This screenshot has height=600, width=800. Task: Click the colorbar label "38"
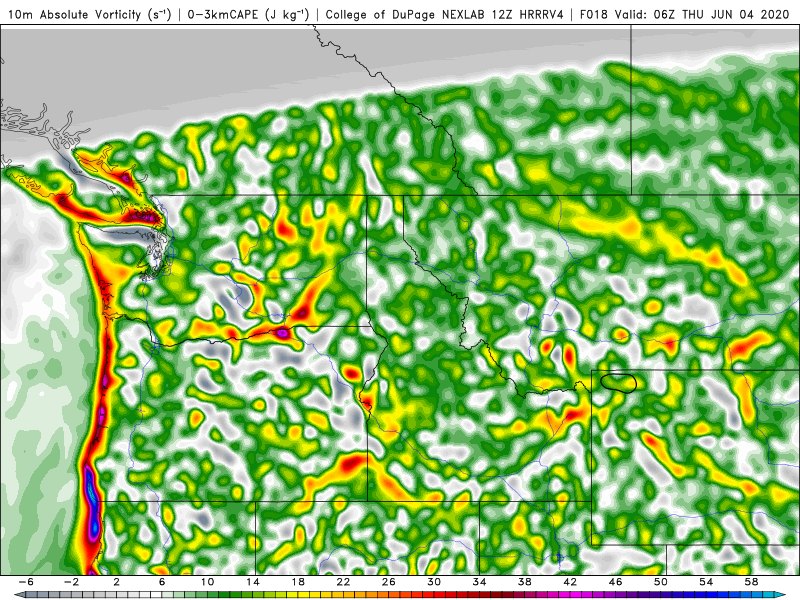click(525, 582)
